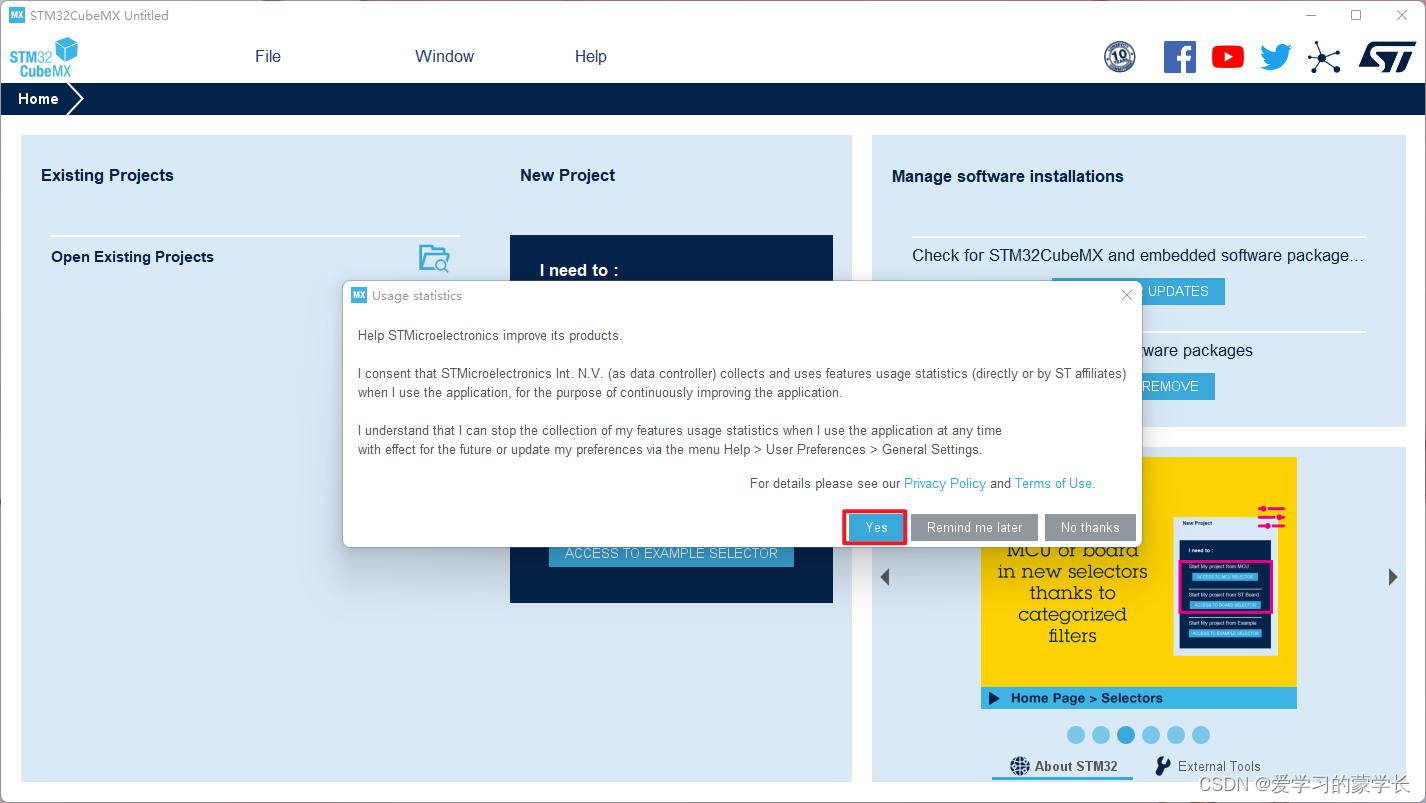Image resolution: width=1426 pixels, height=803 pixels.
Task: Open the Terms of Use link
Action: (1055, 483)
